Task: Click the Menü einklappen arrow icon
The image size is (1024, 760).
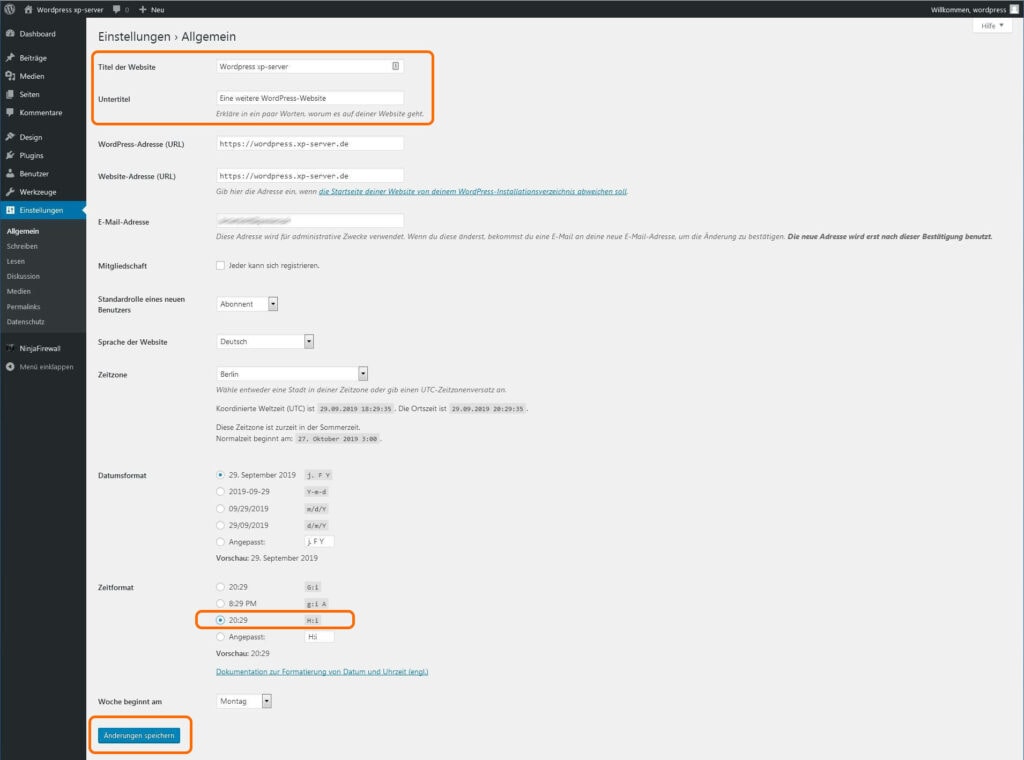Action: [x=10, y=366]
